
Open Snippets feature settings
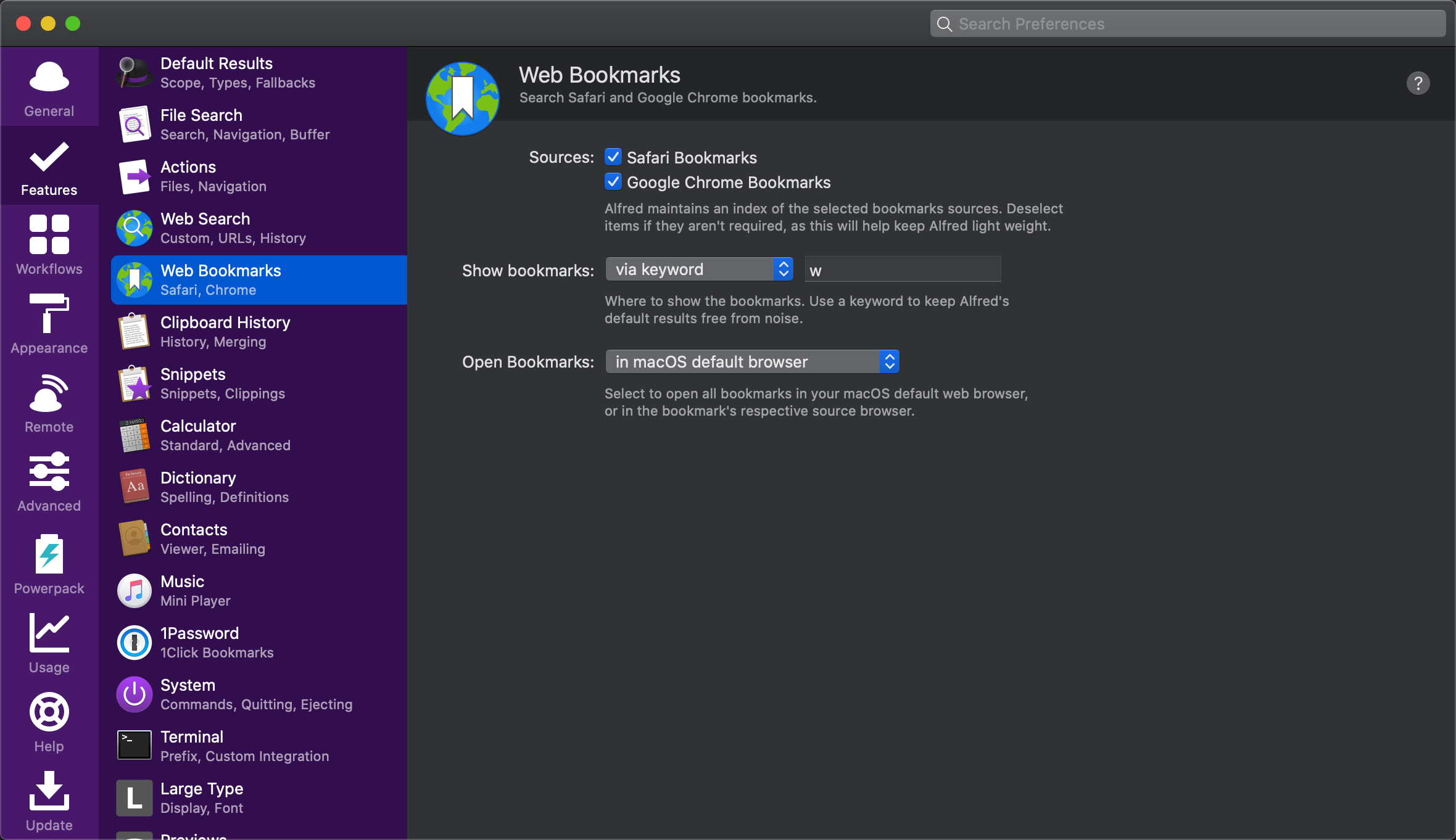click(259, 384)
